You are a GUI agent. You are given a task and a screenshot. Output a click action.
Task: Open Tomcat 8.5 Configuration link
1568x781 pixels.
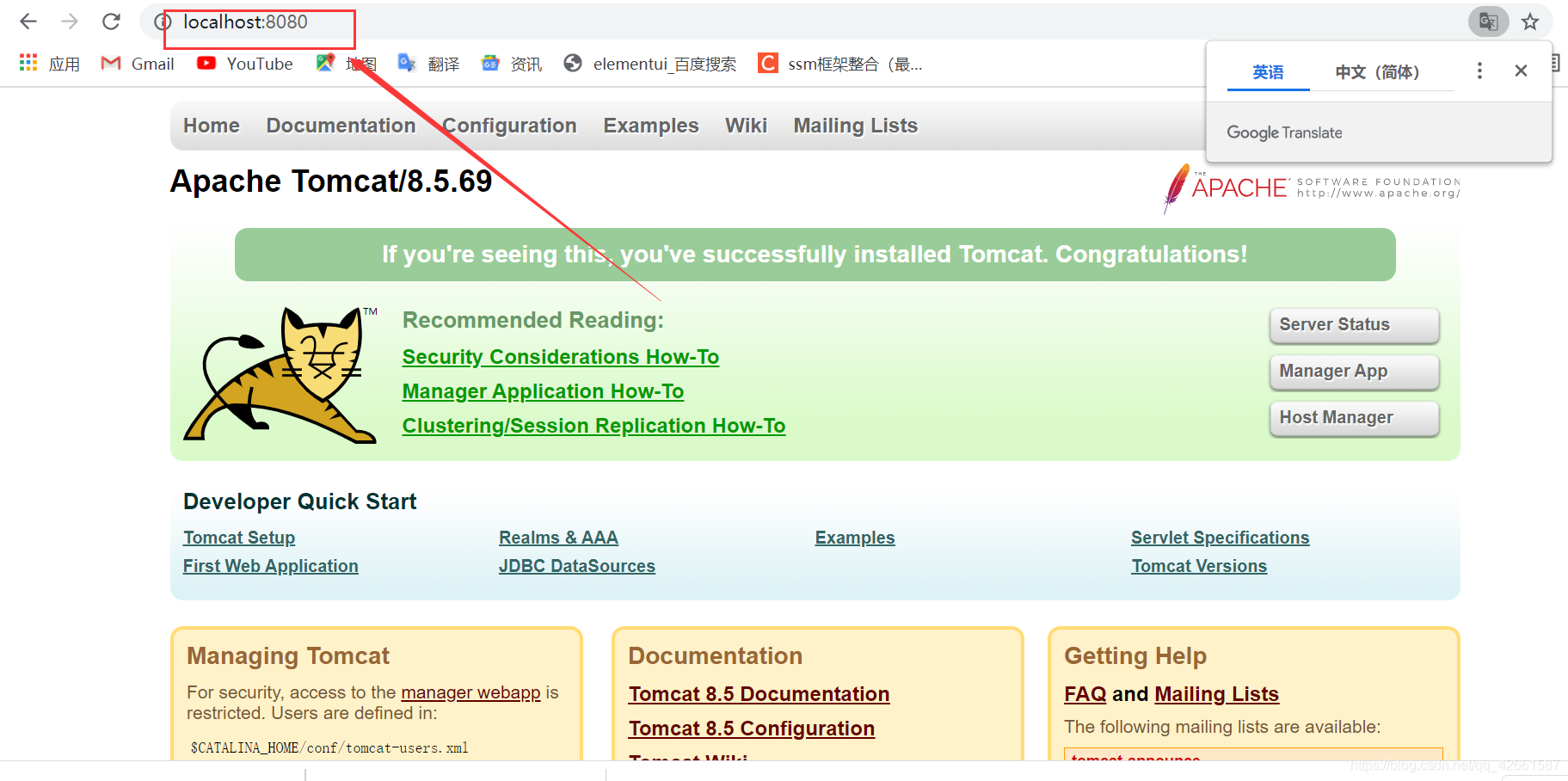click(x=752, y=729)
